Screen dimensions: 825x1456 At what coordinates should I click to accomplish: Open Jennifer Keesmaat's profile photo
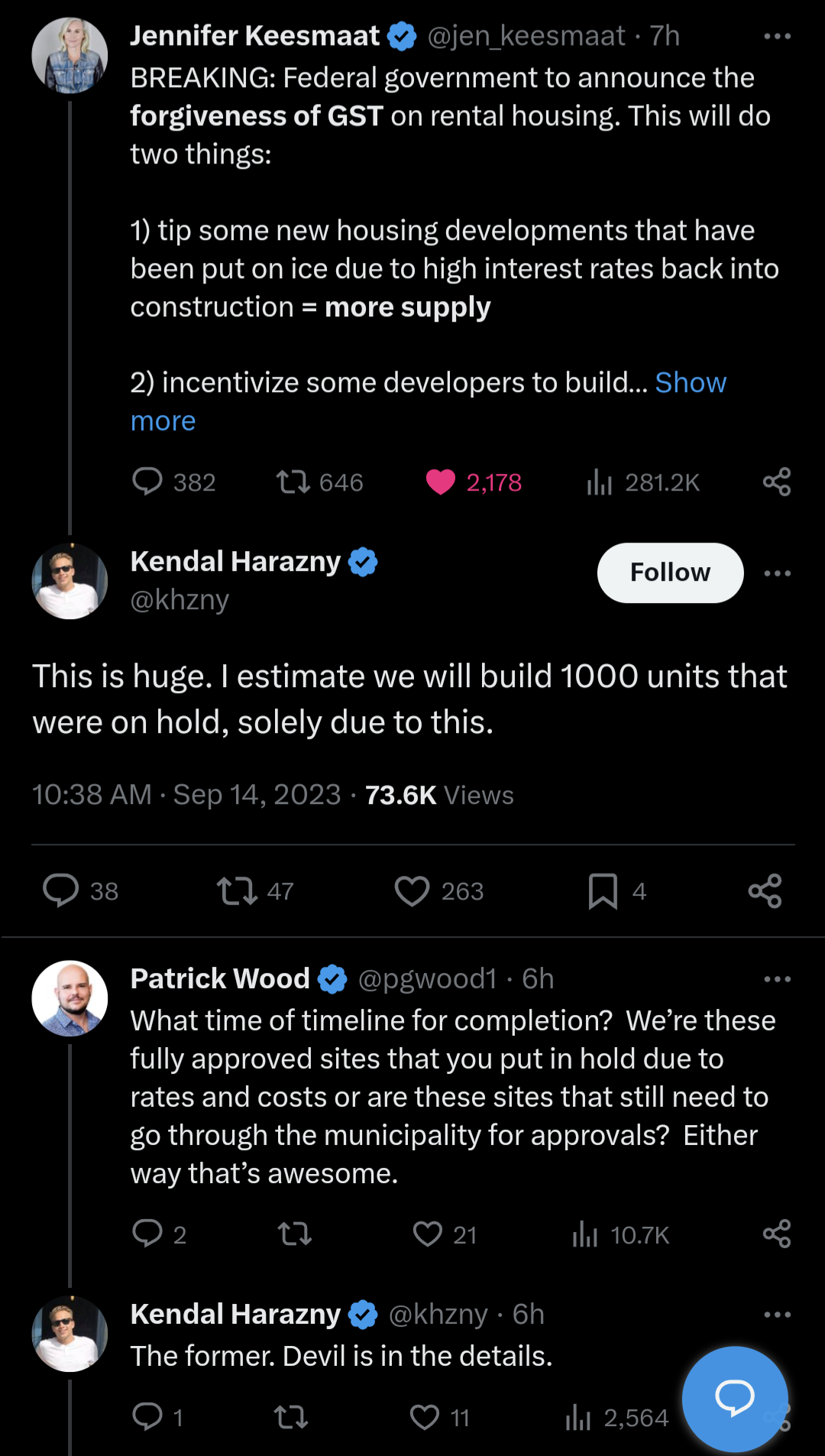[70, 56]
